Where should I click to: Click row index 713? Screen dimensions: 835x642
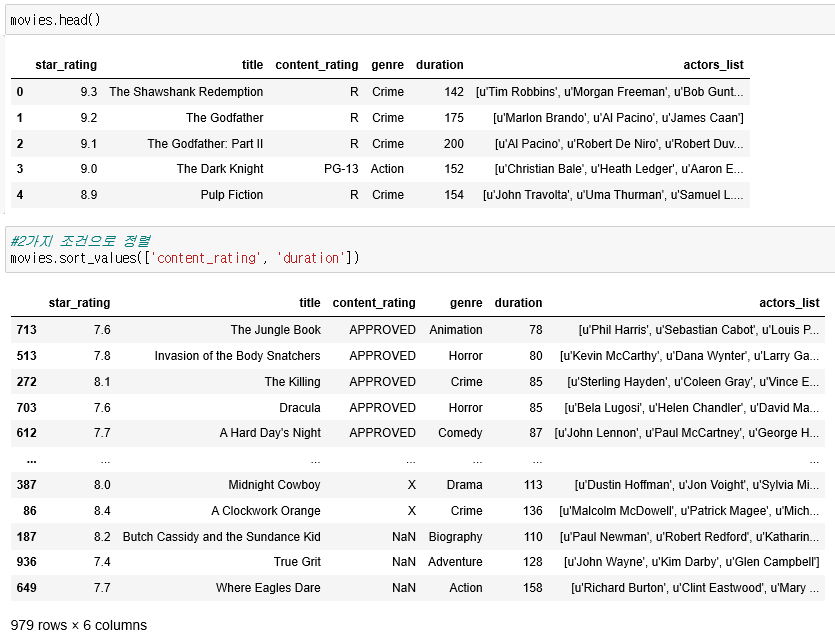(27, 330)
